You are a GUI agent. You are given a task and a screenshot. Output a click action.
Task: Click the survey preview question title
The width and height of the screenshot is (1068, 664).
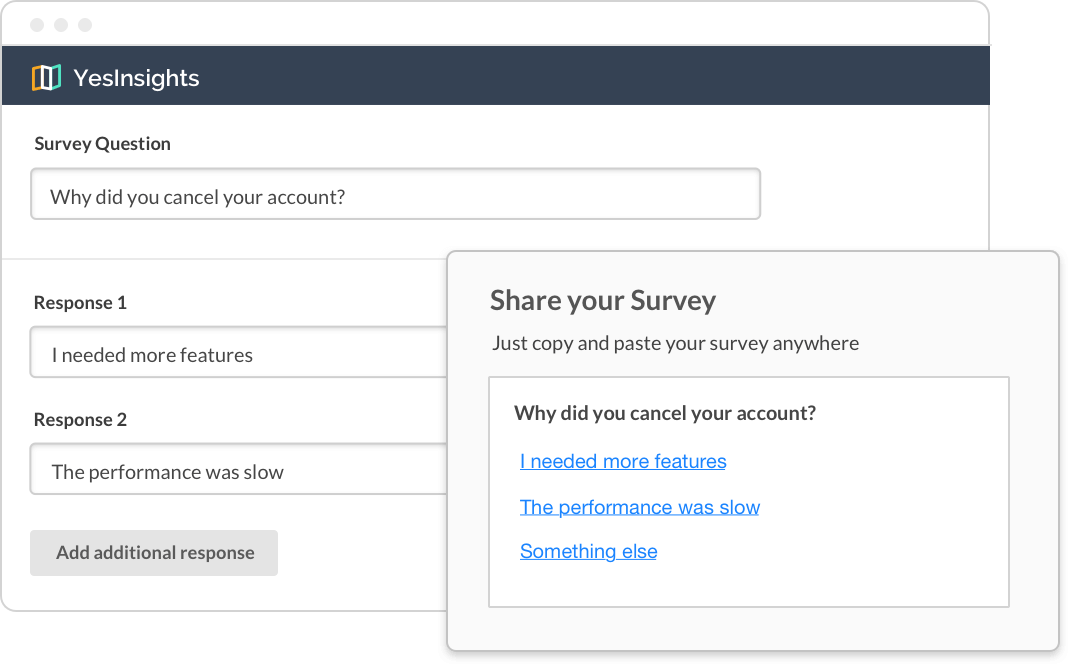(666, 413)
